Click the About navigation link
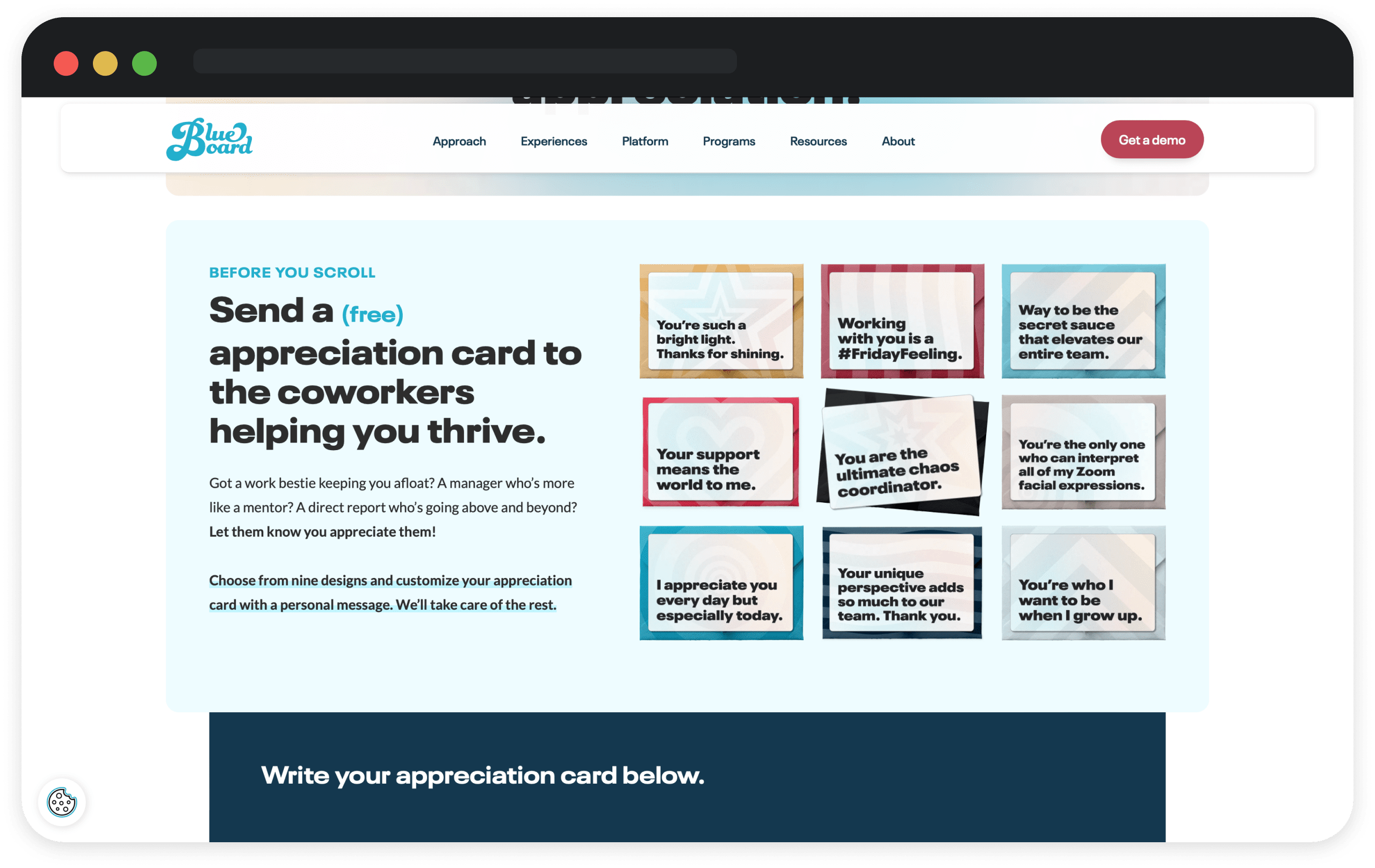Viewport: 1375px width, 868px height. click(898, 141)
